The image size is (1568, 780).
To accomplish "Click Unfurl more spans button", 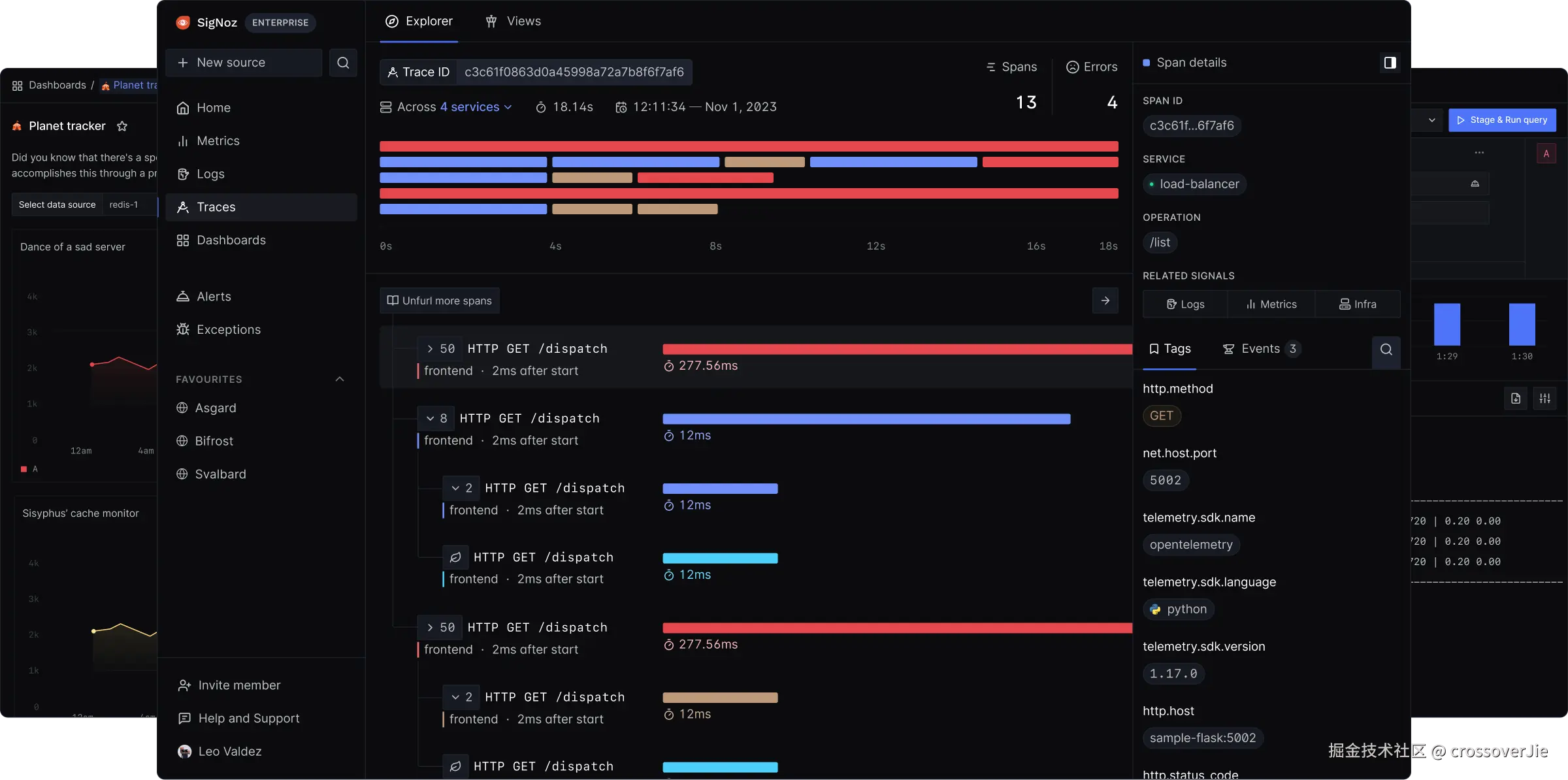I will [x=440, y=301].
